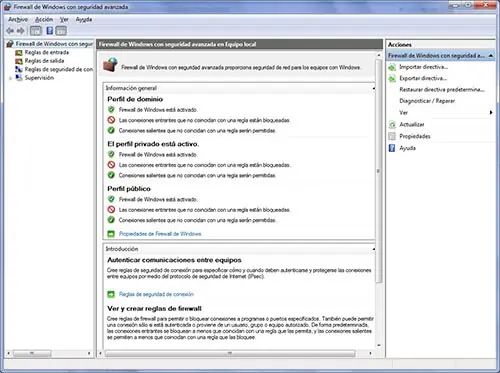Open the Ver submenu arrow in Acciones
The height and width of the screenshot is (373, 500).
[x=491, y=113]
